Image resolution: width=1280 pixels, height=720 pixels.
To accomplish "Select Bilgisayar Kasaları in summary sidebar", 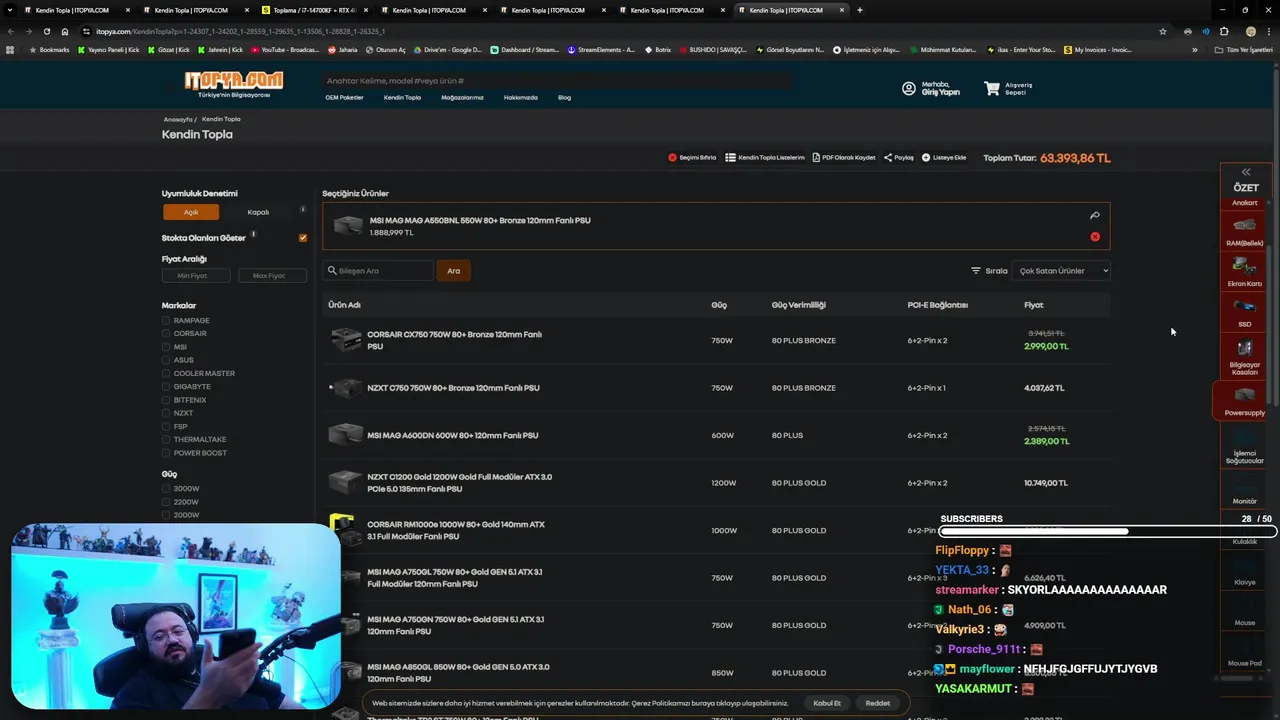I will point(1245,357).
